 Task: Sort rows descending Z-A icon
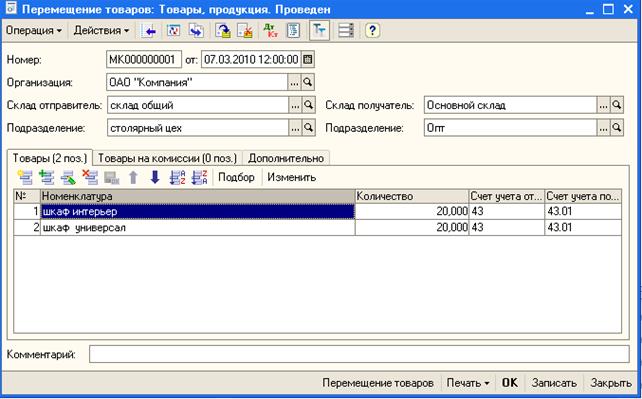point(199,178)
